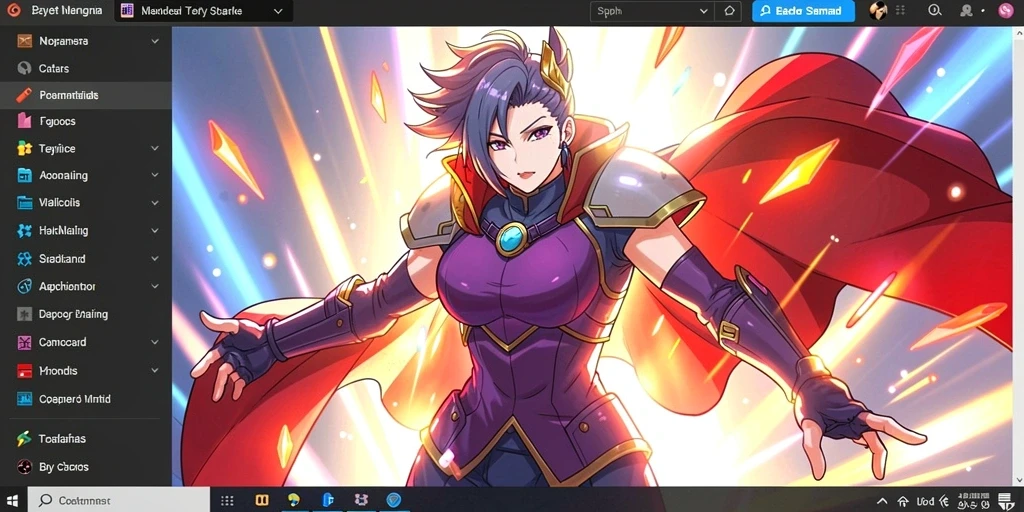
Task: Open the Mandesi Tofy Starke dropdown
Action: pos(203,11)
